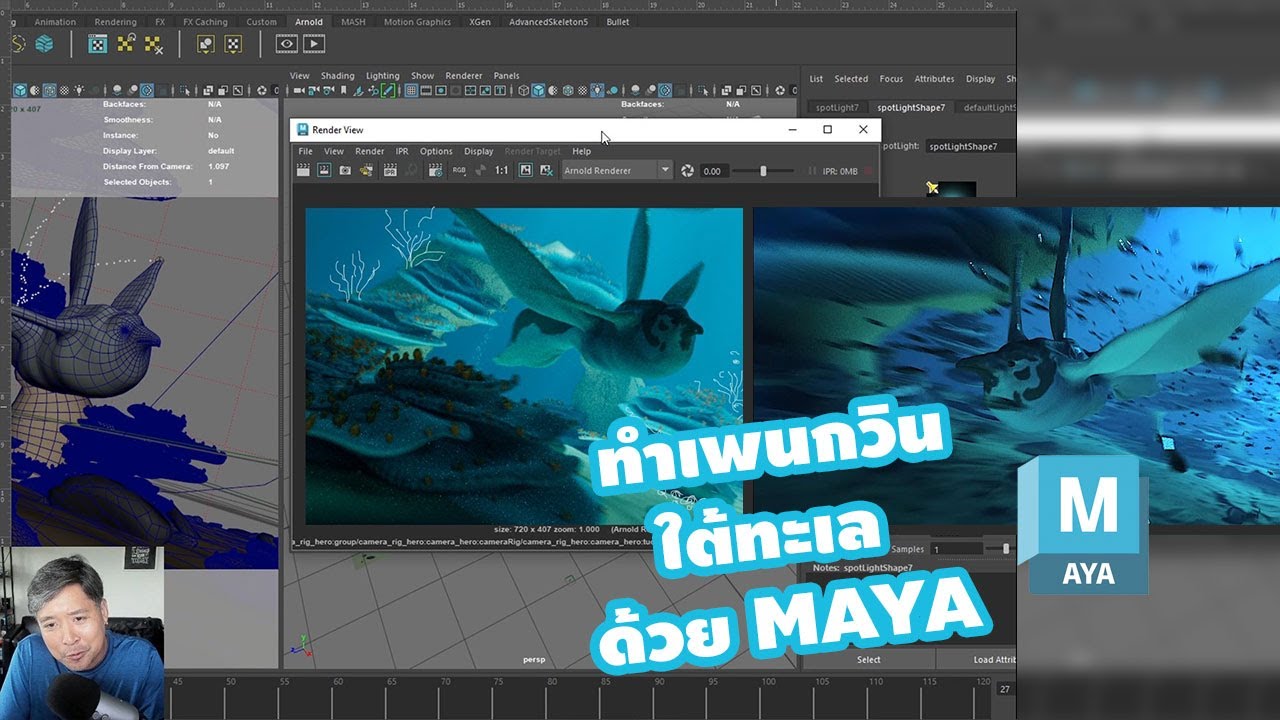The height and width of the screenshot is (720, 1280).
Task: Switch to the FX Caching shelf tab
Action: click(x=205, y=21)
